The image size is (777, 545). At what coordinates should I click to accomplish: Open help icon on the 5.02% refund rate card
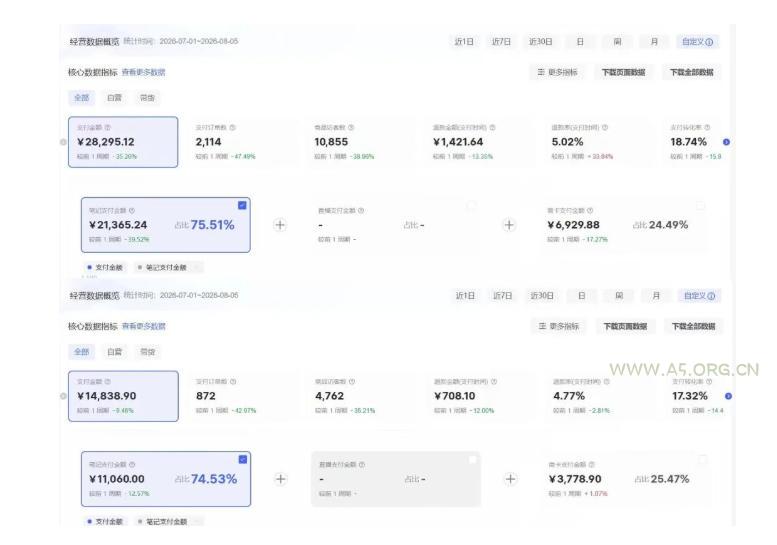click(x=605, y=127)
